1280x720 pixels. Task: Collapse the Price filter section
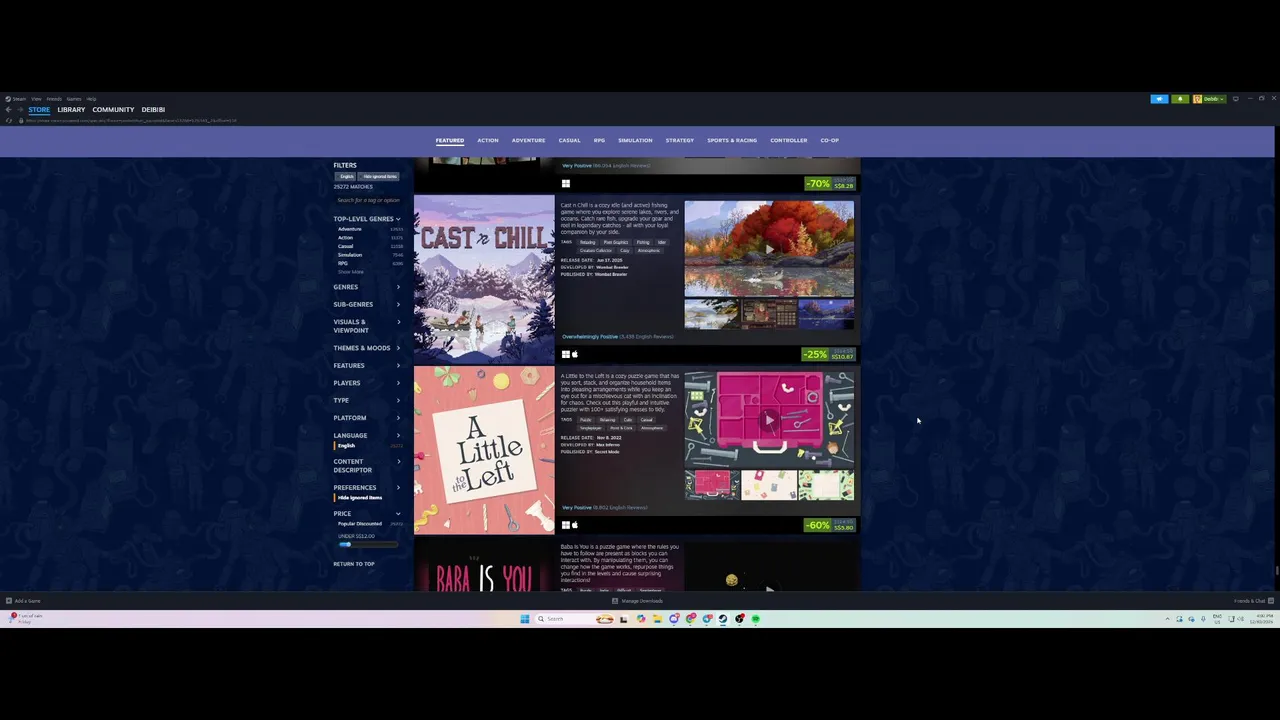pyautogui.click(x=367, y=514)
